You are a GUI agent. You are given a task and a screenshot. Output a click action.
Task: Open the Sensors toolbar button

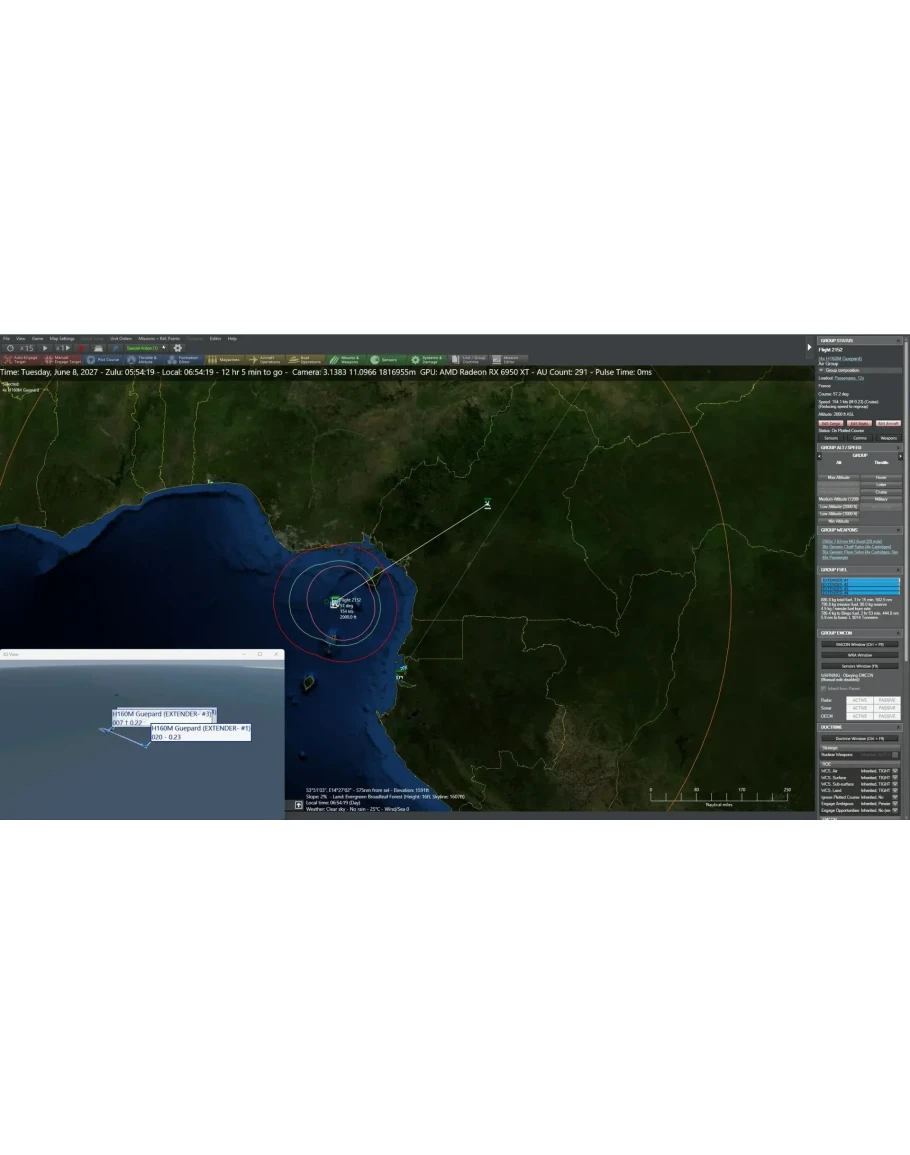pos(384,359)
